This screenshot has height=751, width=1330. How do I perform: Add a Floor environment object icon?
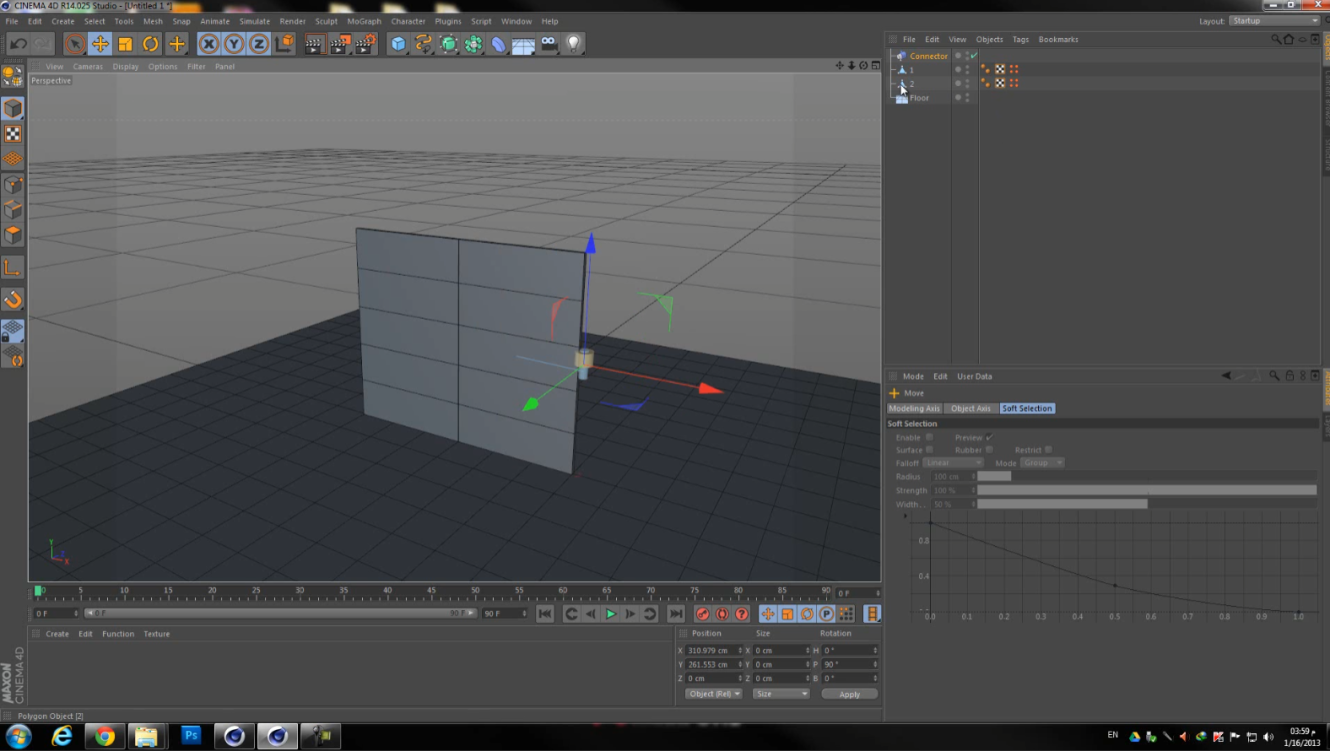click(523, 44)
